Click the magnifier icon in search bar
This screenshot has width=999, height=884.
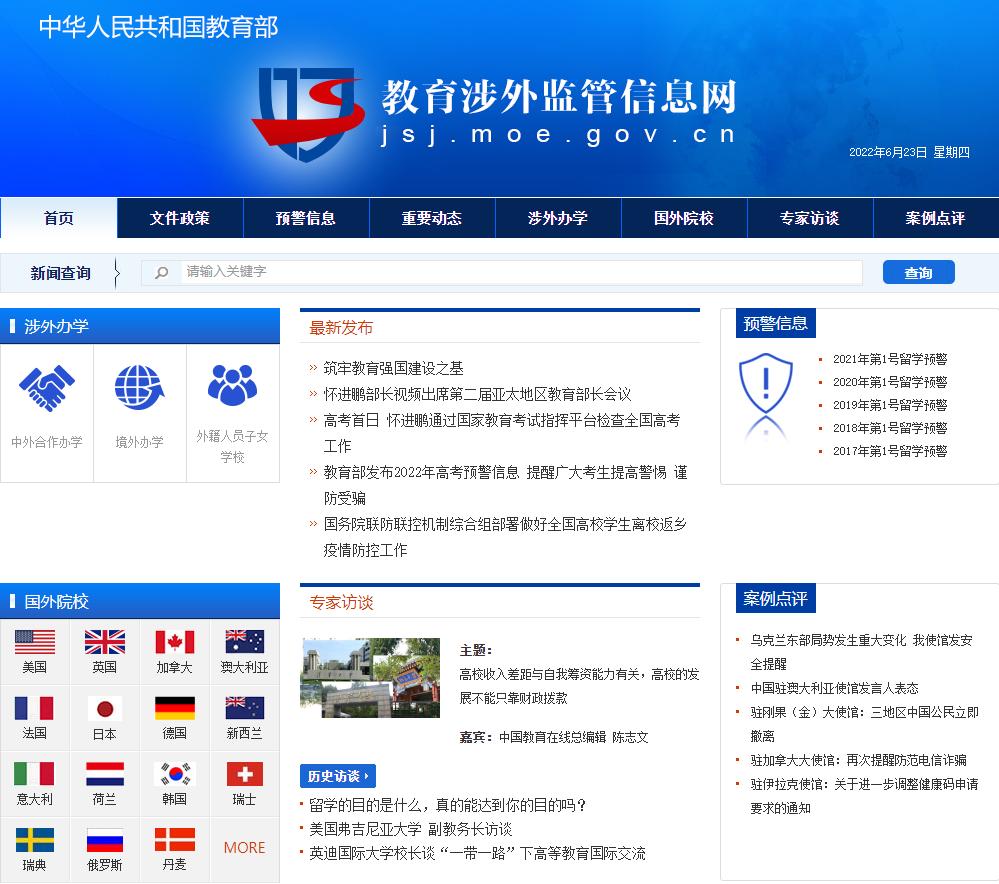coord(163,271)
